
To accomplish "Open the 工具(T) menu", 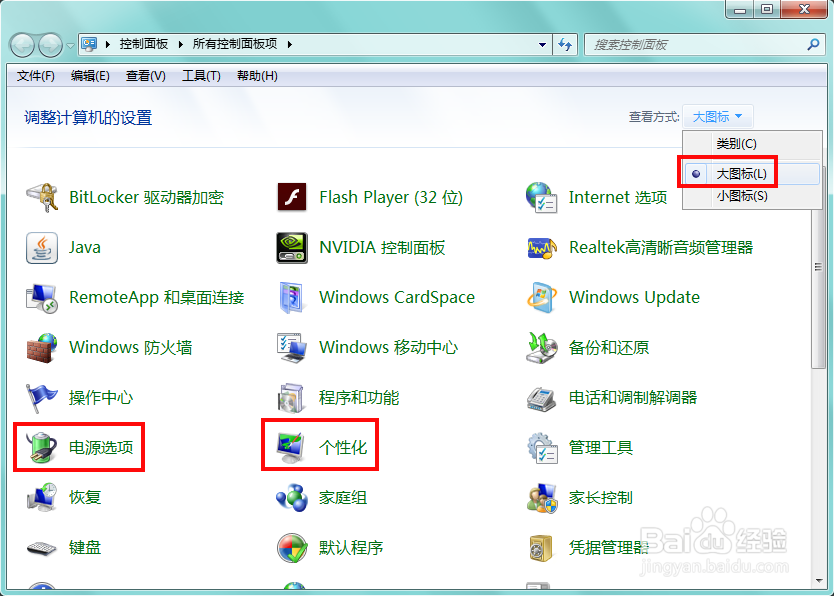I will (201, 76).
